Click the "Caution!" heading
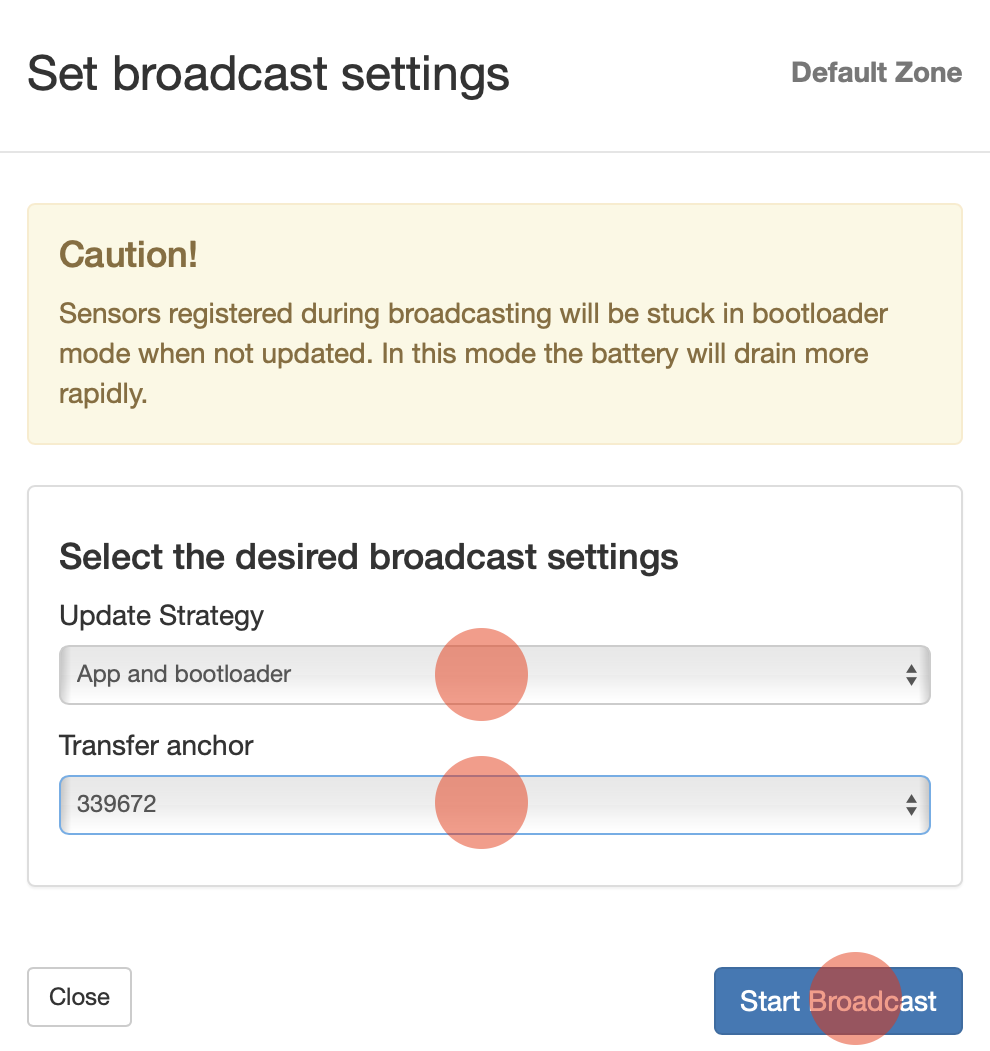This screenshot has width=990, height=1051. click(x=128, y=255)
